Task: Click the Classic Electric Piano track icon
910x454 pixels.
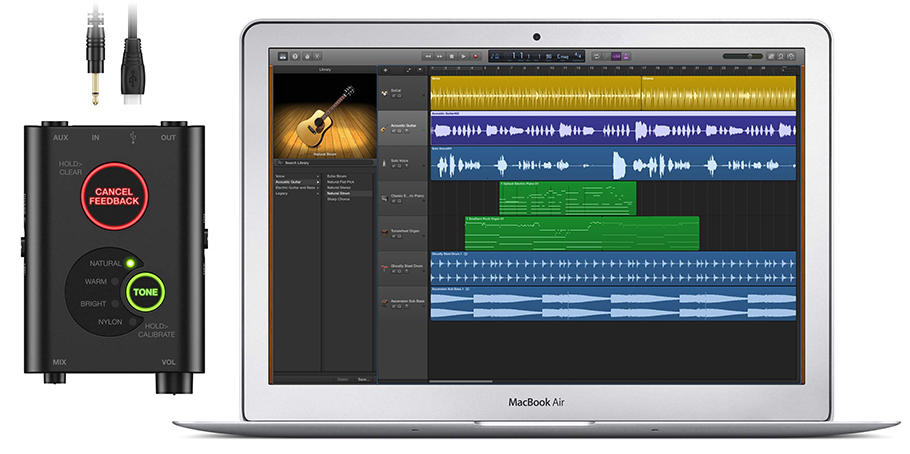Action: 384,199
